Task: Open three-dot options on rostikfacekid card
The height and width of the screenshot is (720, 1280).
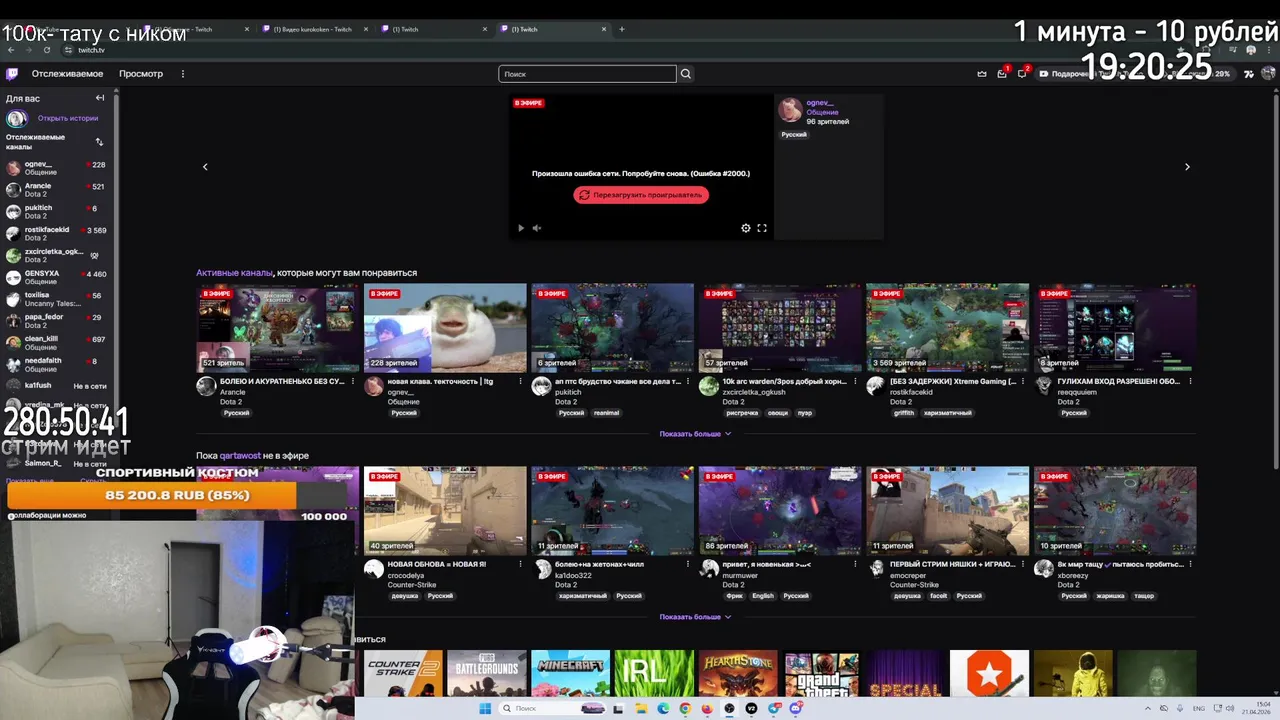Action: [1022, 381]
